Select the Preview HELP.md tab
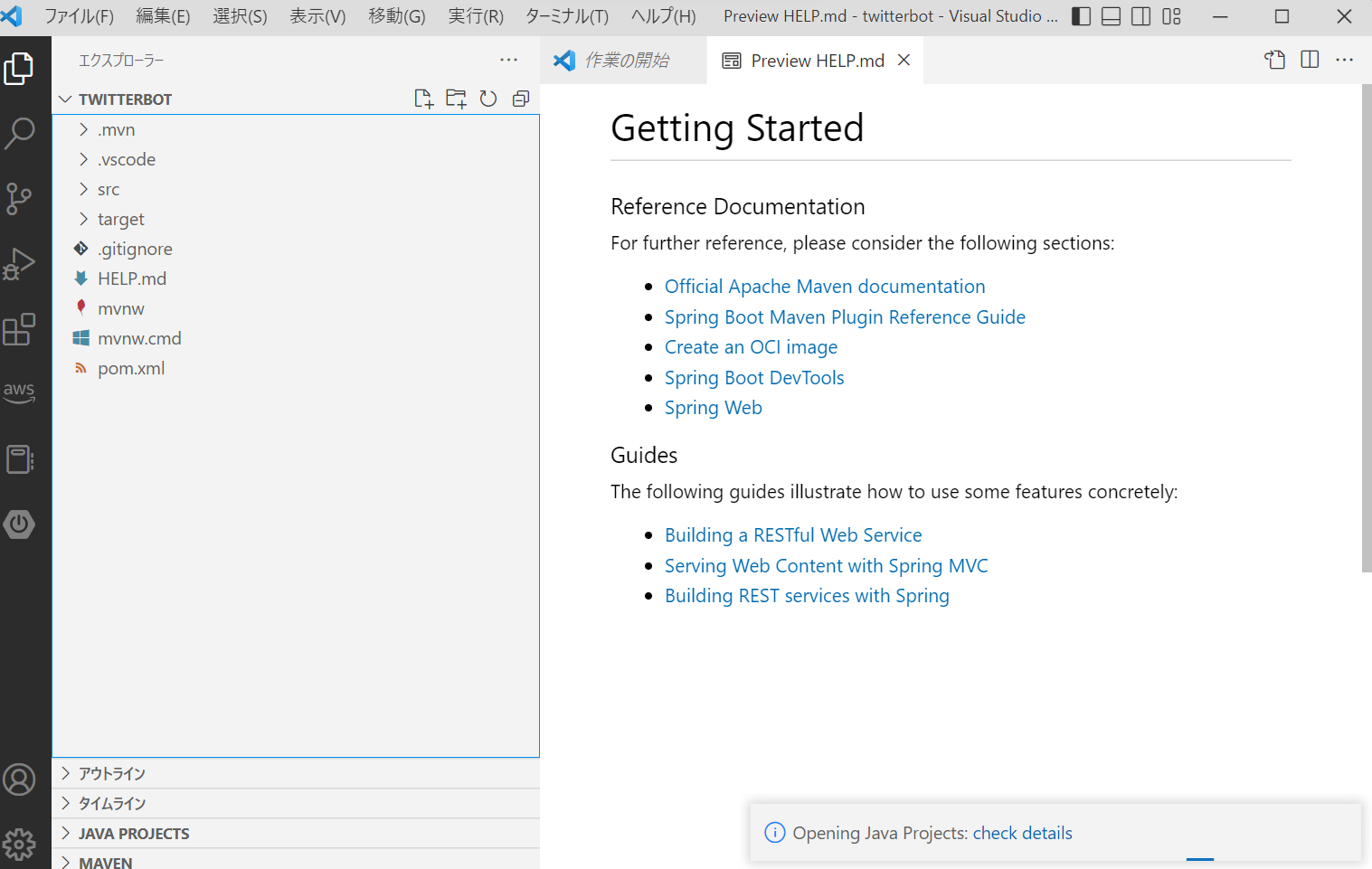The width and height of the screenshot is (1372, 869). click(815, 60)
